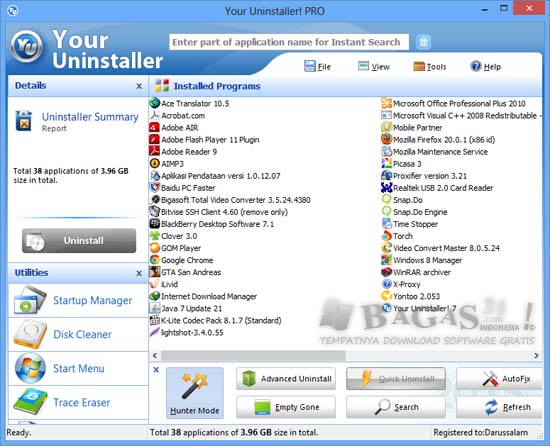Open the Help menu
The image size is (550, 446).
pyautogui.click(x=486, y=66)
